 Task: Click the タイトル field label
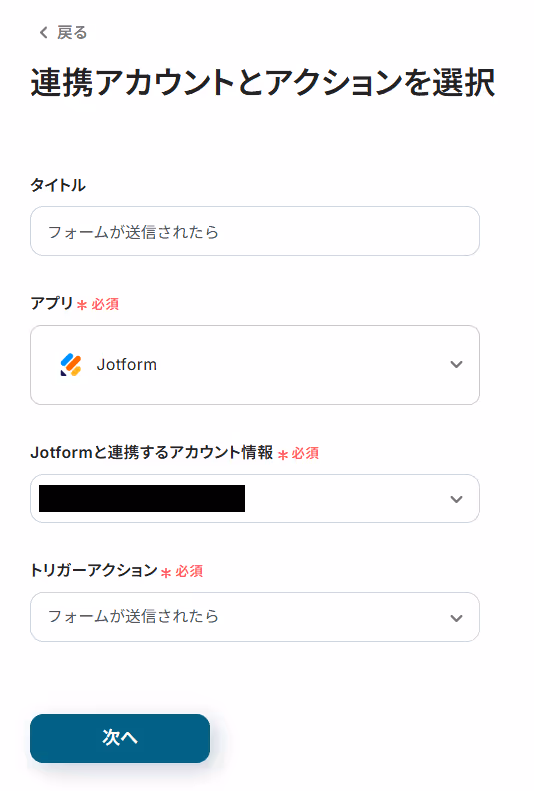(58, 185)
